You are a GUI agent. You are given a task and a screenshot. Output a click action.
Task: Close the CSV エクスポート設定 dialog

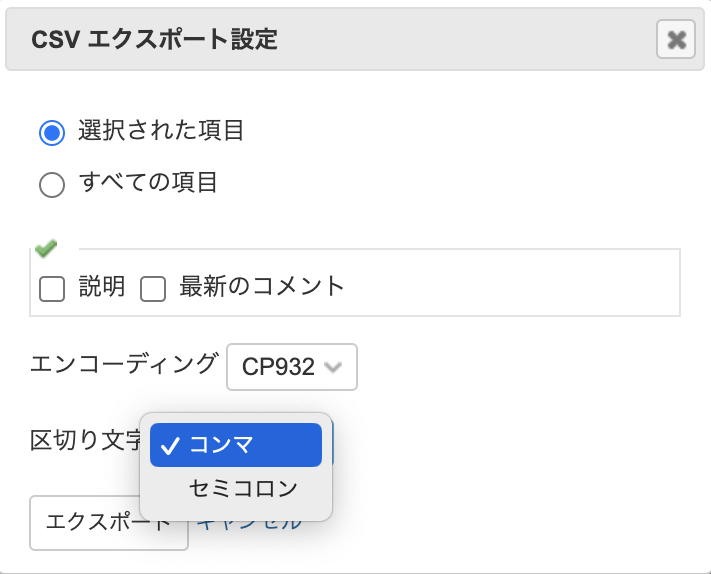[676, 40]
